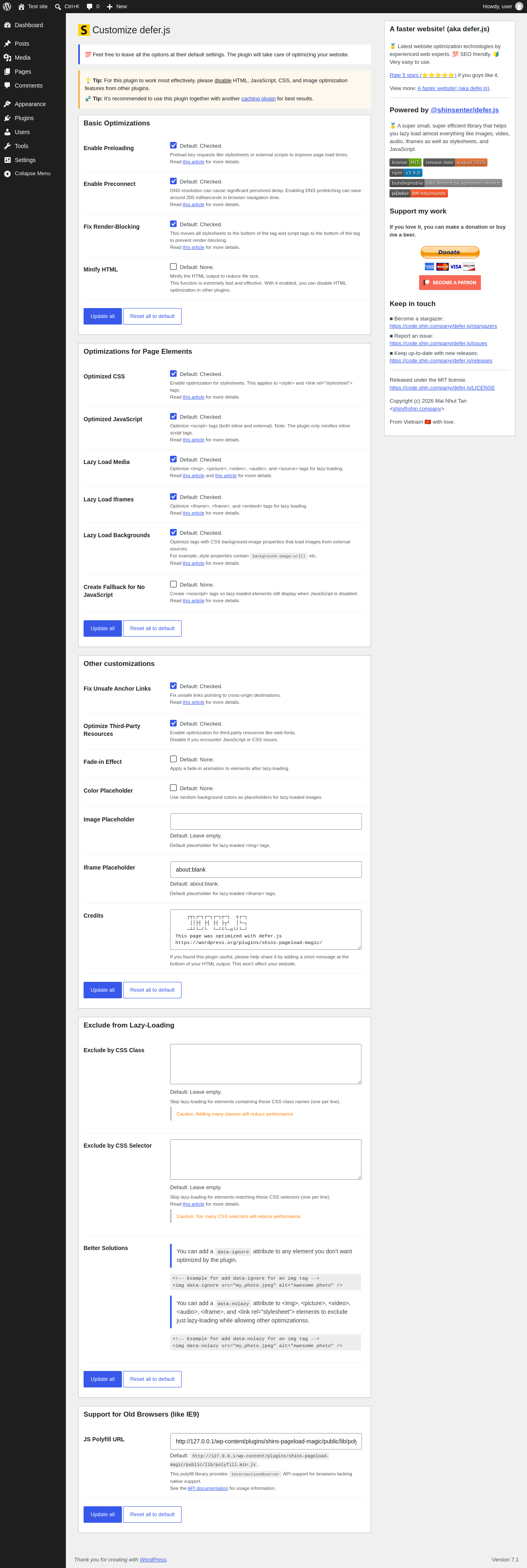The width and height of the screenshot is (527, 1568).
Task: Click the Dashboard gauge icon in the sidebar
Action: (x=7, y=25)
